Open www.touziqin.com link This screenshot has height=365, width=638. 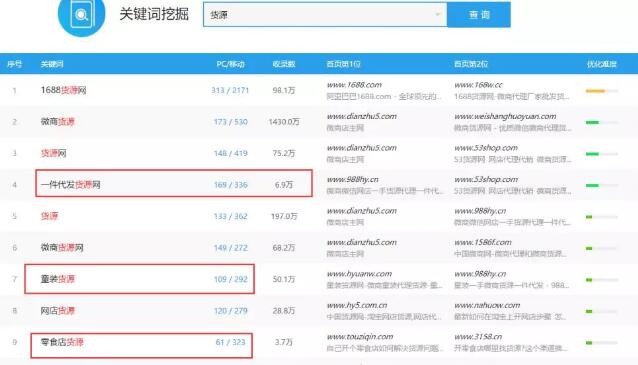[x=360, y=337]
